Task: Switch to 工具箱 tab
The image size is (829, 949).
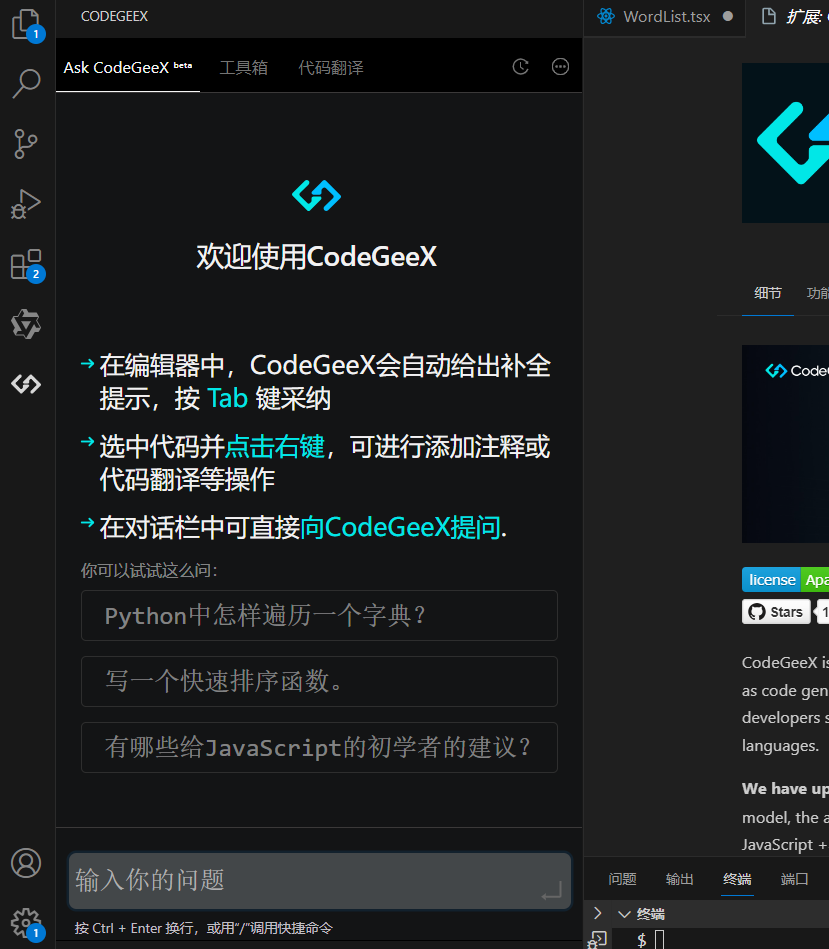Action: click(244, 67)
